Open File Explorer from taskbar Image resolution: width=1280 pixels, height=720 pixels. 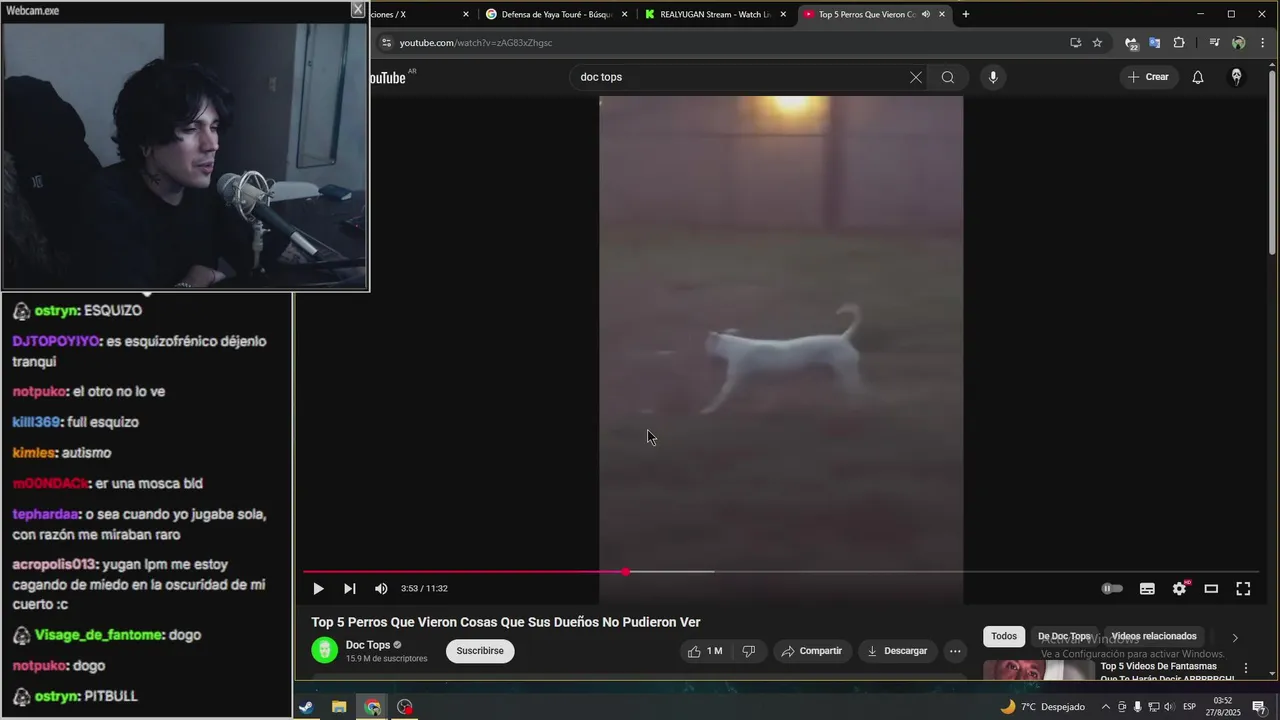339,707
